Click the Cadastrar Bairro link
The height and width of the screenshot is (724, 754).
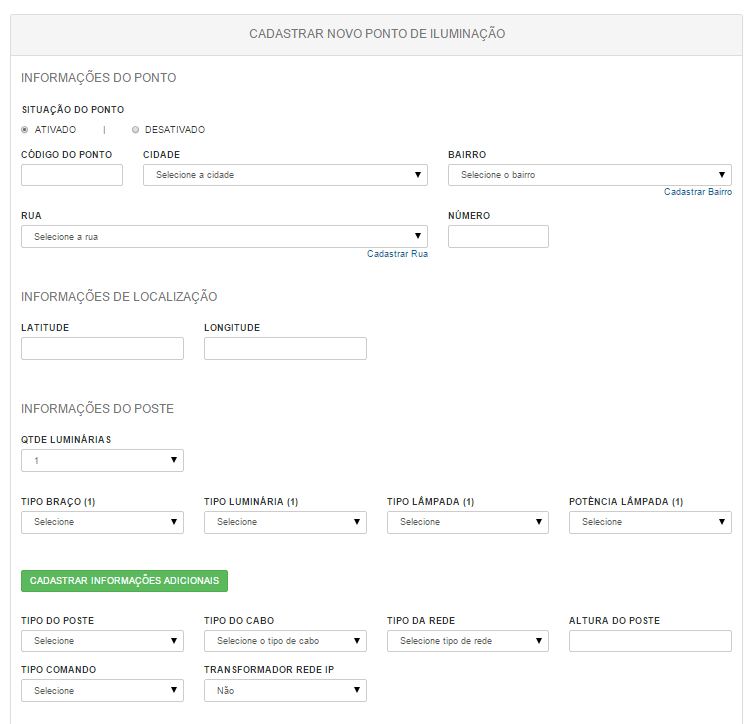click(698, 192)
